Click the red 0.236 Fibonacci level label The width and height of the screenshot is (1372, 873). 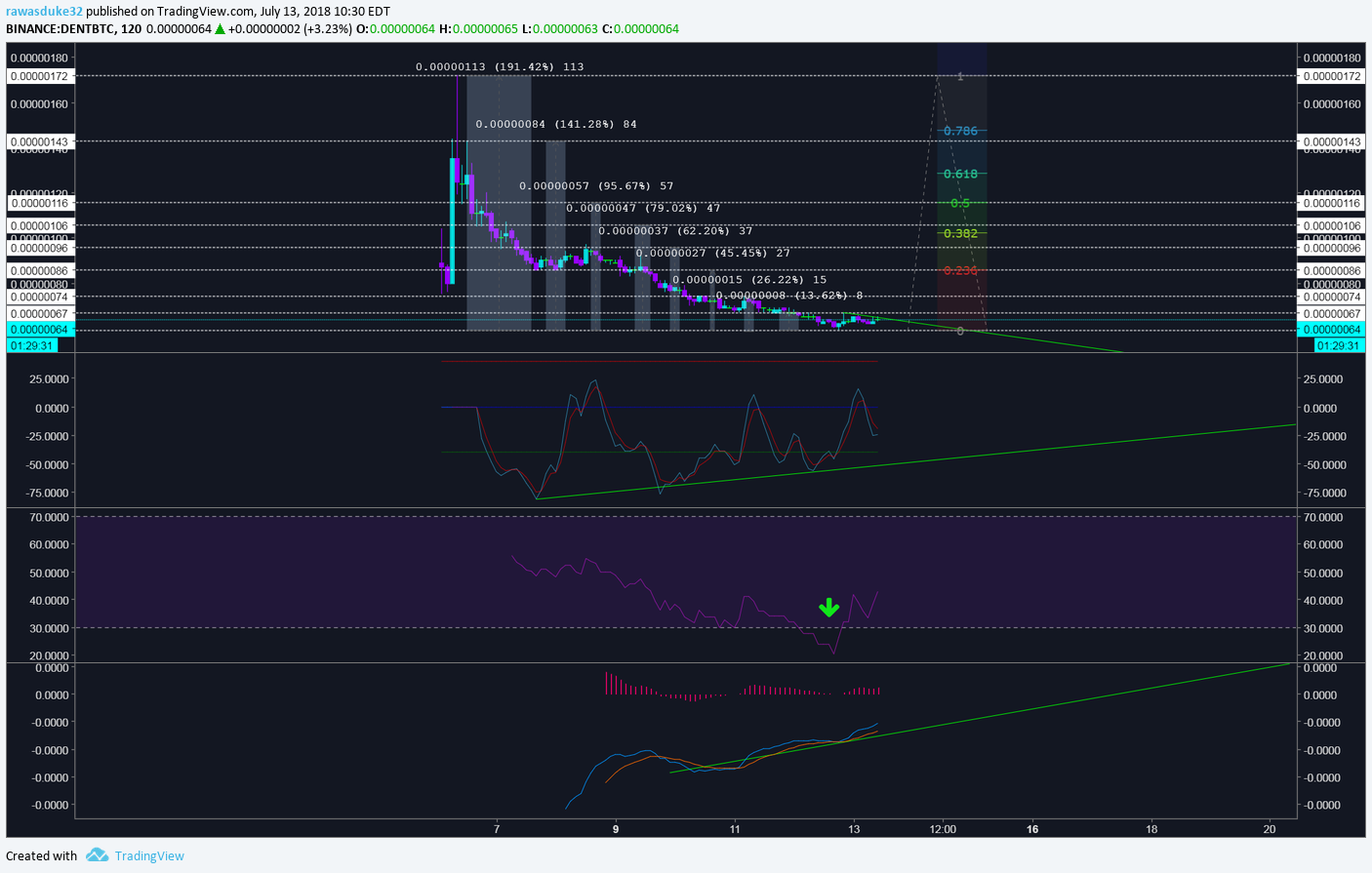960,270
